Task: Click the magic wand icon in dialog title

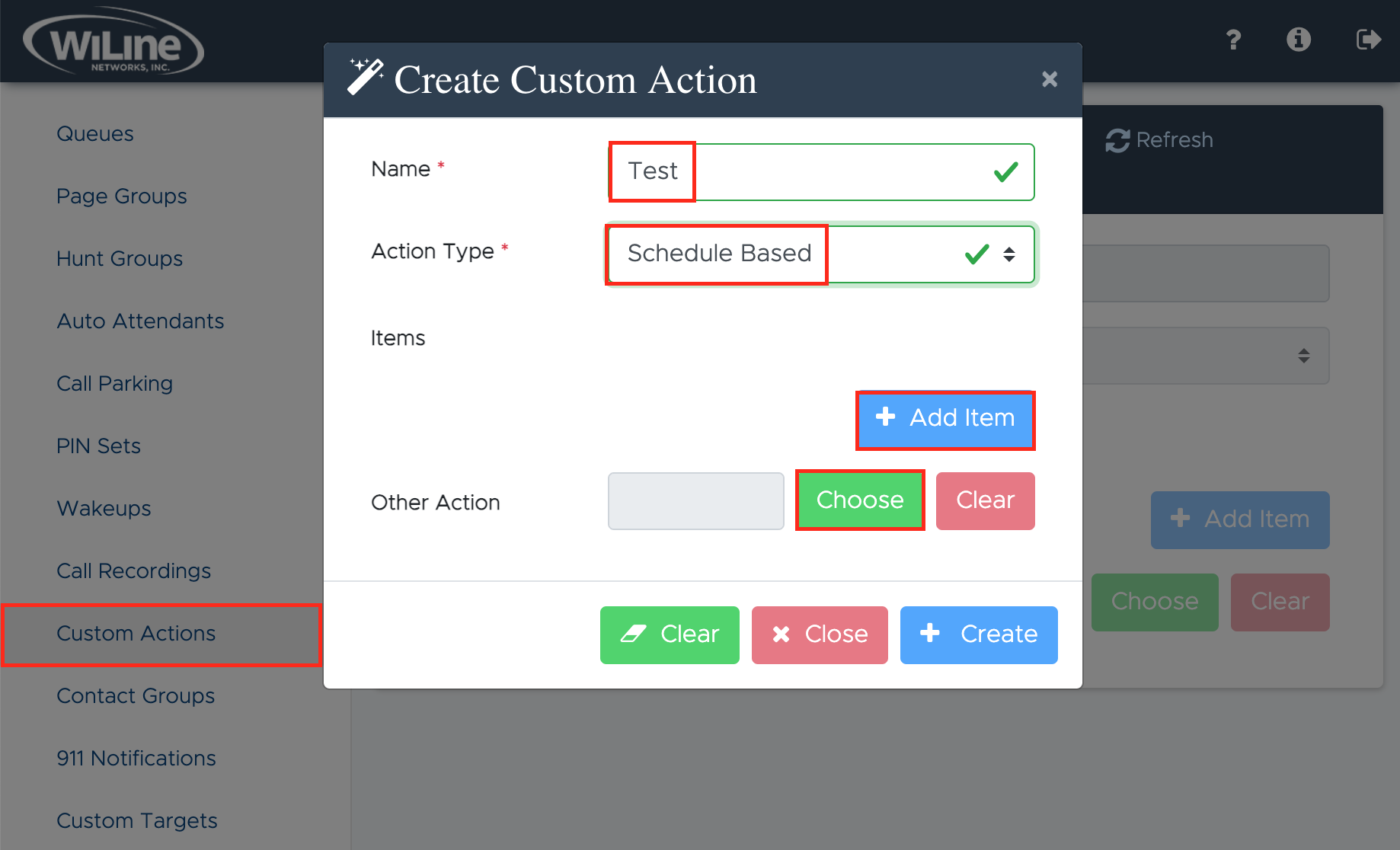Action: pyautogui.click(x=365, y=77)
